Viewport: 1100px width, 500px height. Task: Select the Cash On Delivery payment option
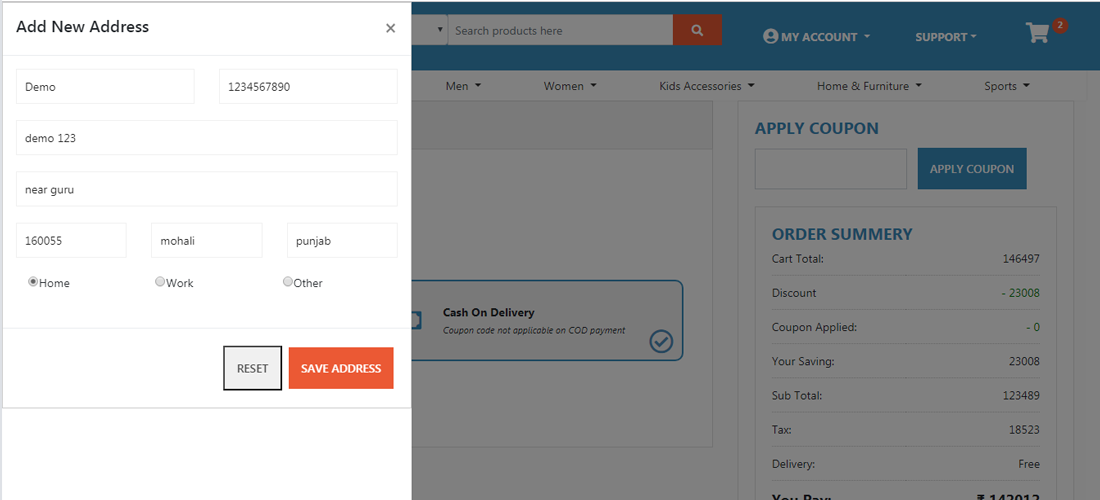pos(546,320)
